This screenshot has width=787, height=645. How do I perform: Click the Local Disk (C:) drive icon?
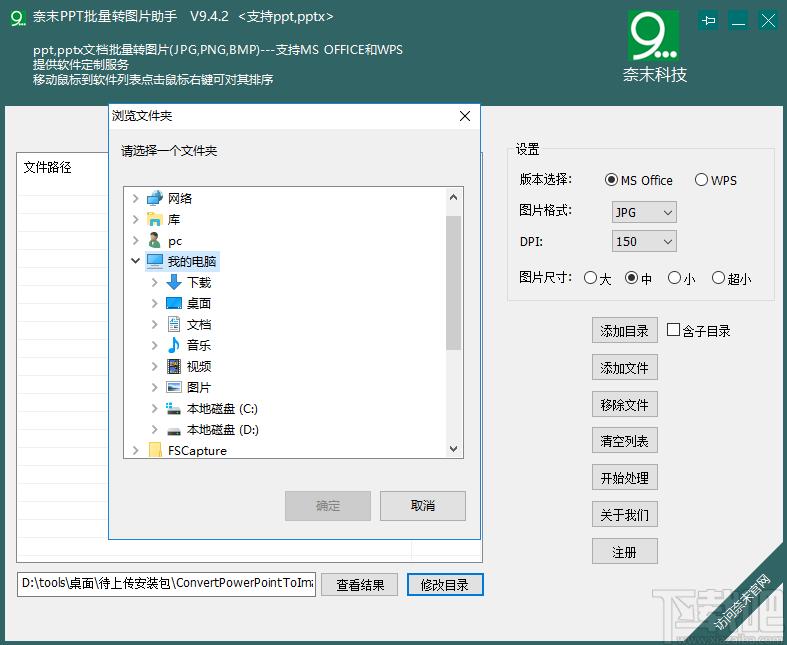tap(173, 409)
